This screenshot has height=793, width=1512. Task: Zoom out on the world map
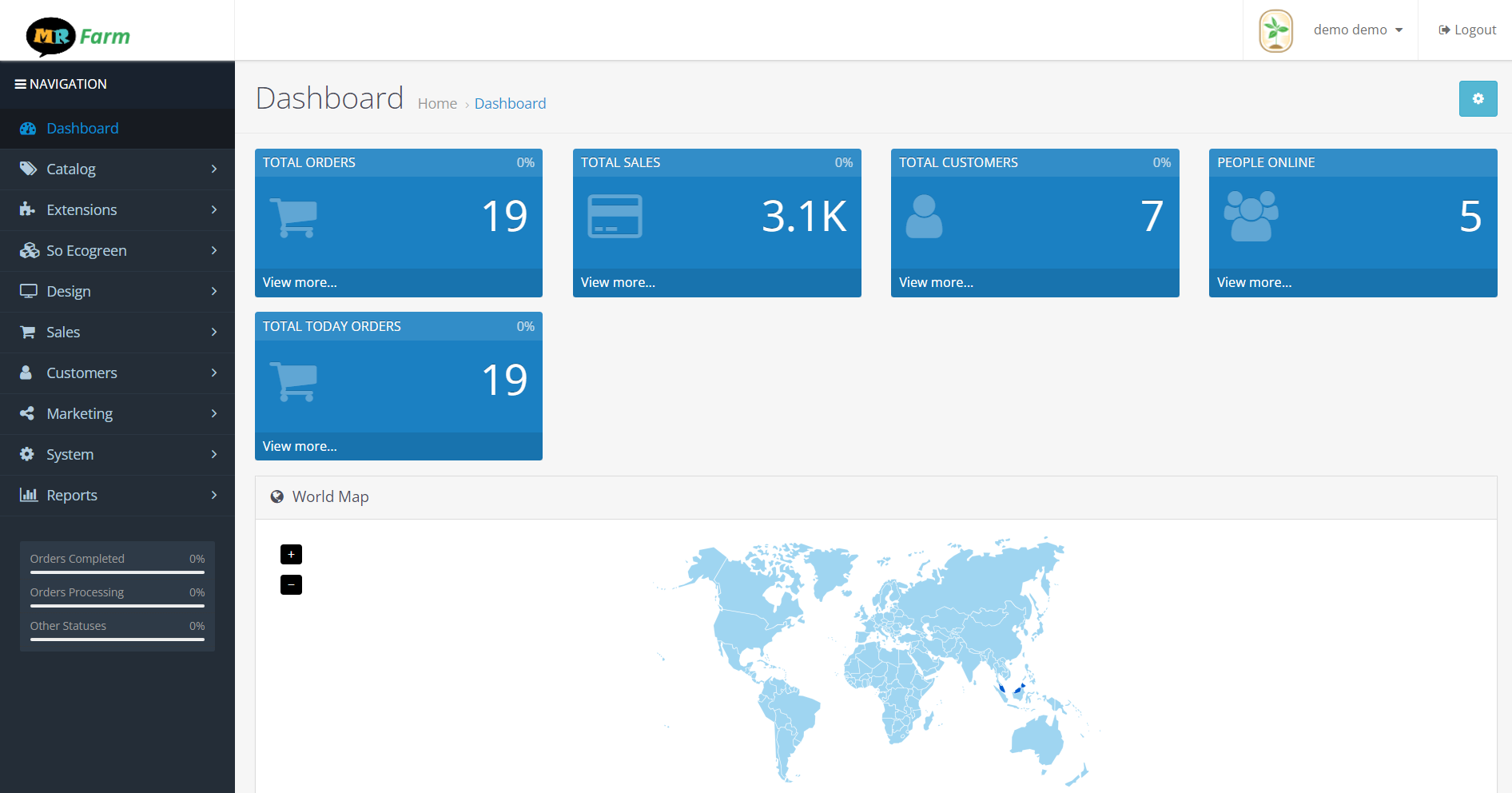(291, 585)
